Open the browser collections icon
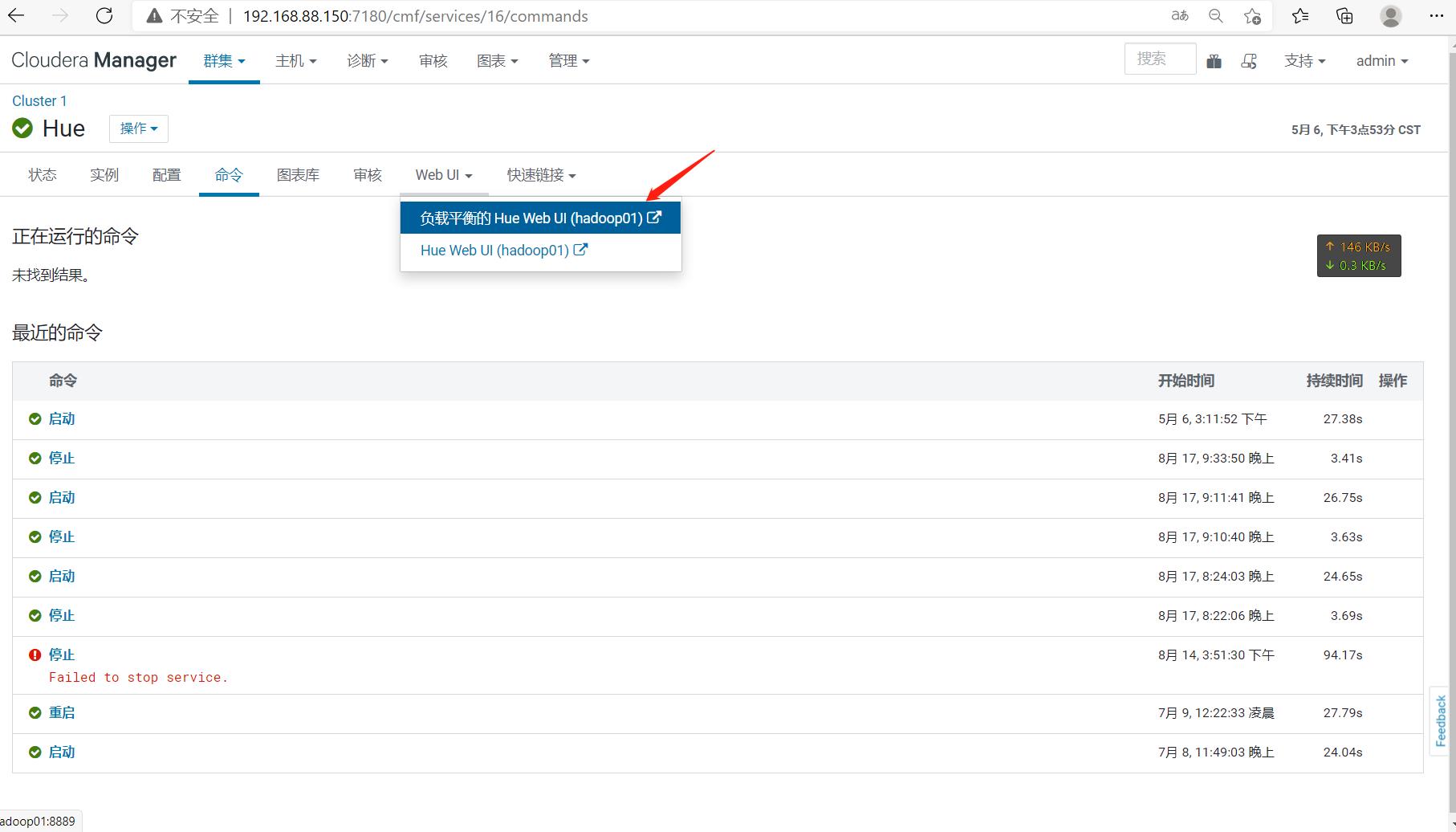Viewport: 1456px width, 832px height. pyautogui.click(x=1344, y=16)
